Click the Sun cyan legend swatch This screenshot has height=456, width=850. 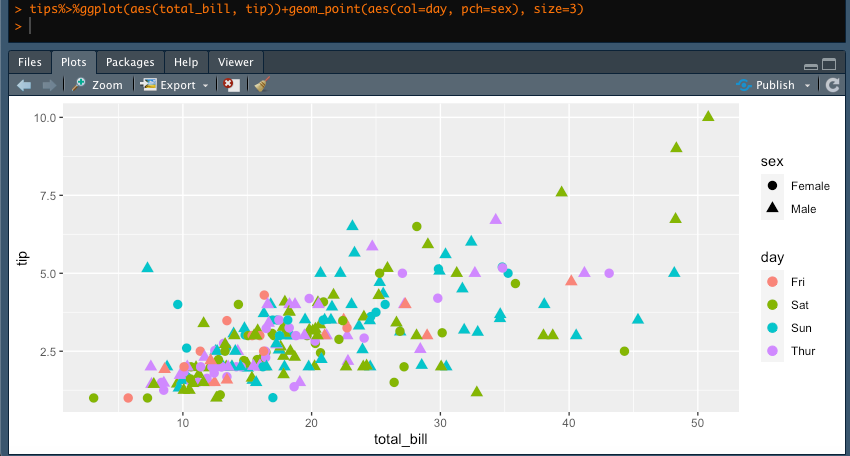pos(772,328)
